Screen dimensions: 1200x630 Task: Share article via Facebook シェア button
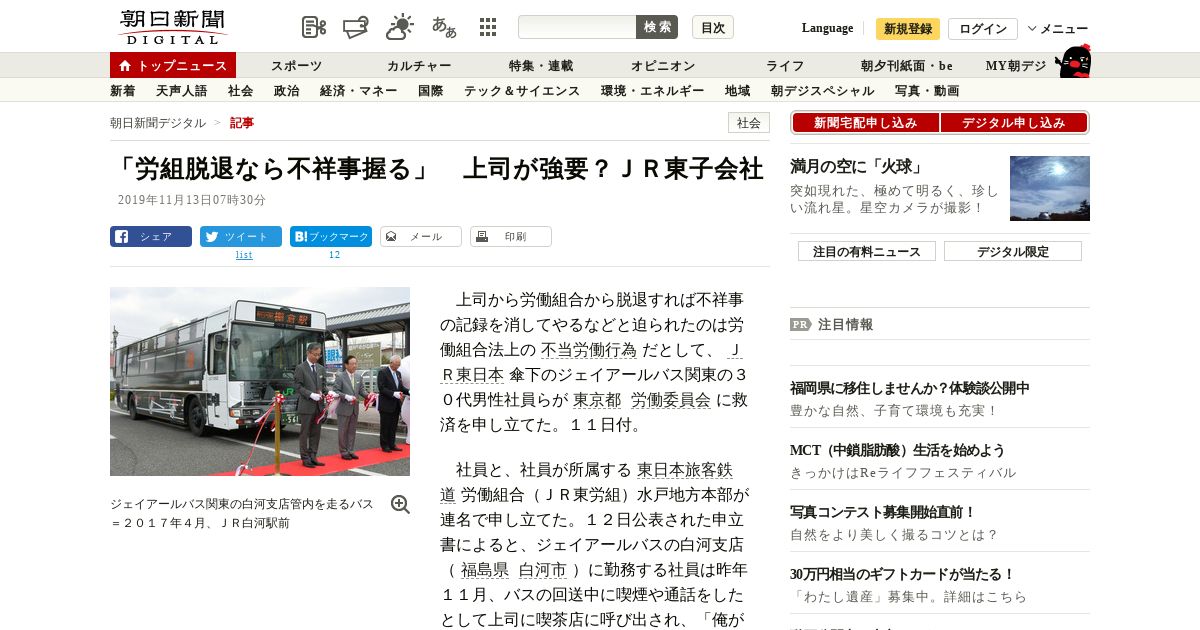[151, 237]
